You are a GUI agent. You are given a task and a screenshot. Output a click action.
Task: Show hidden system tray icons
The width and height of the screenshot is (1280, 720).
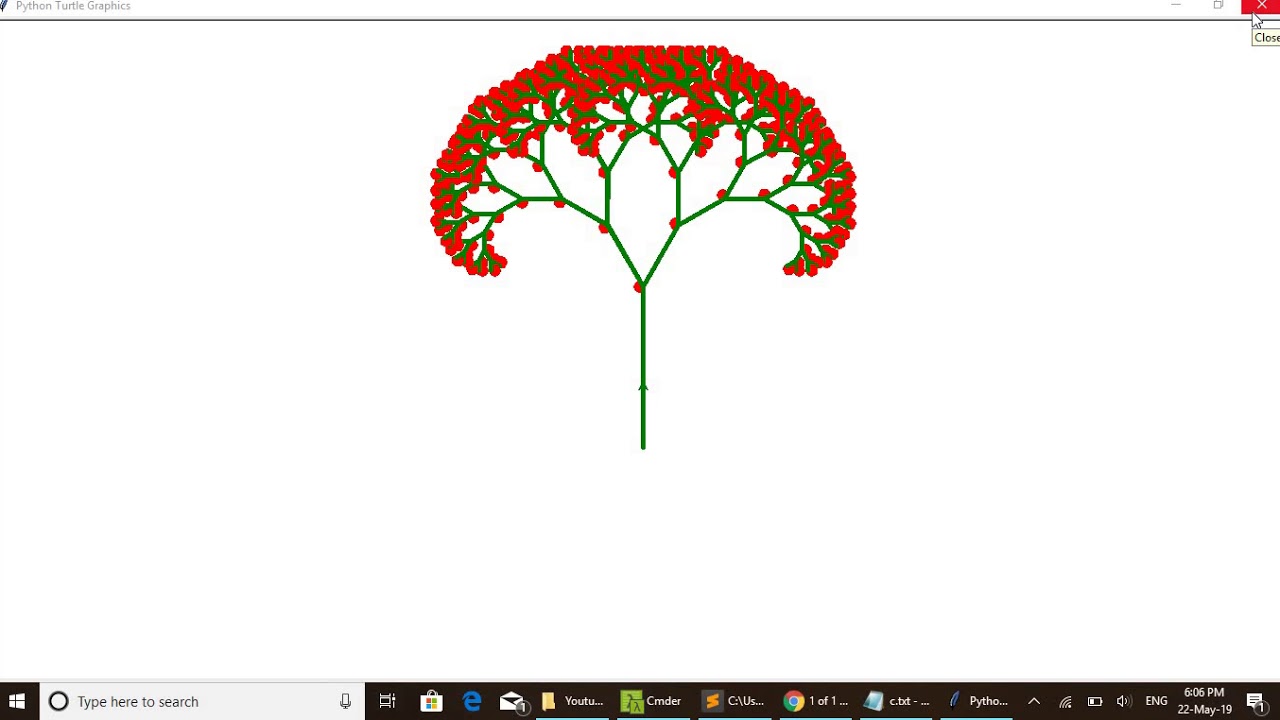(x=1034, y=701)
